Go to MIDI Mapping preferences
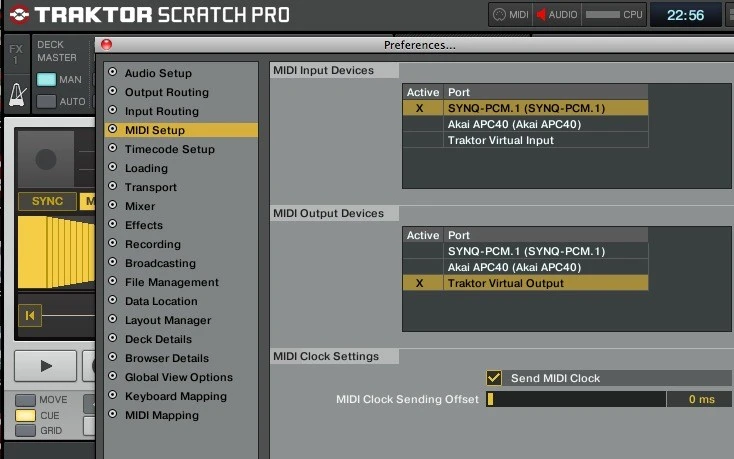 161,415
